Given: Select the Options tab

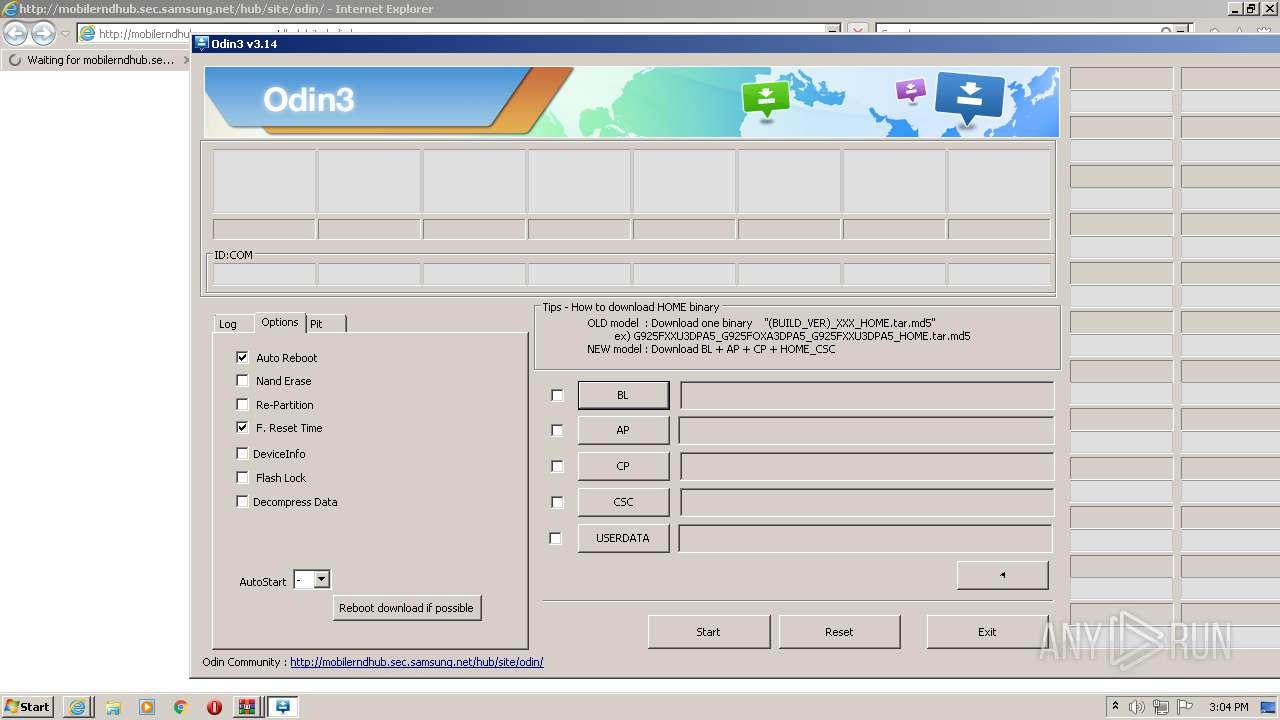Looking at the screenshot, I should pos(280,322).
